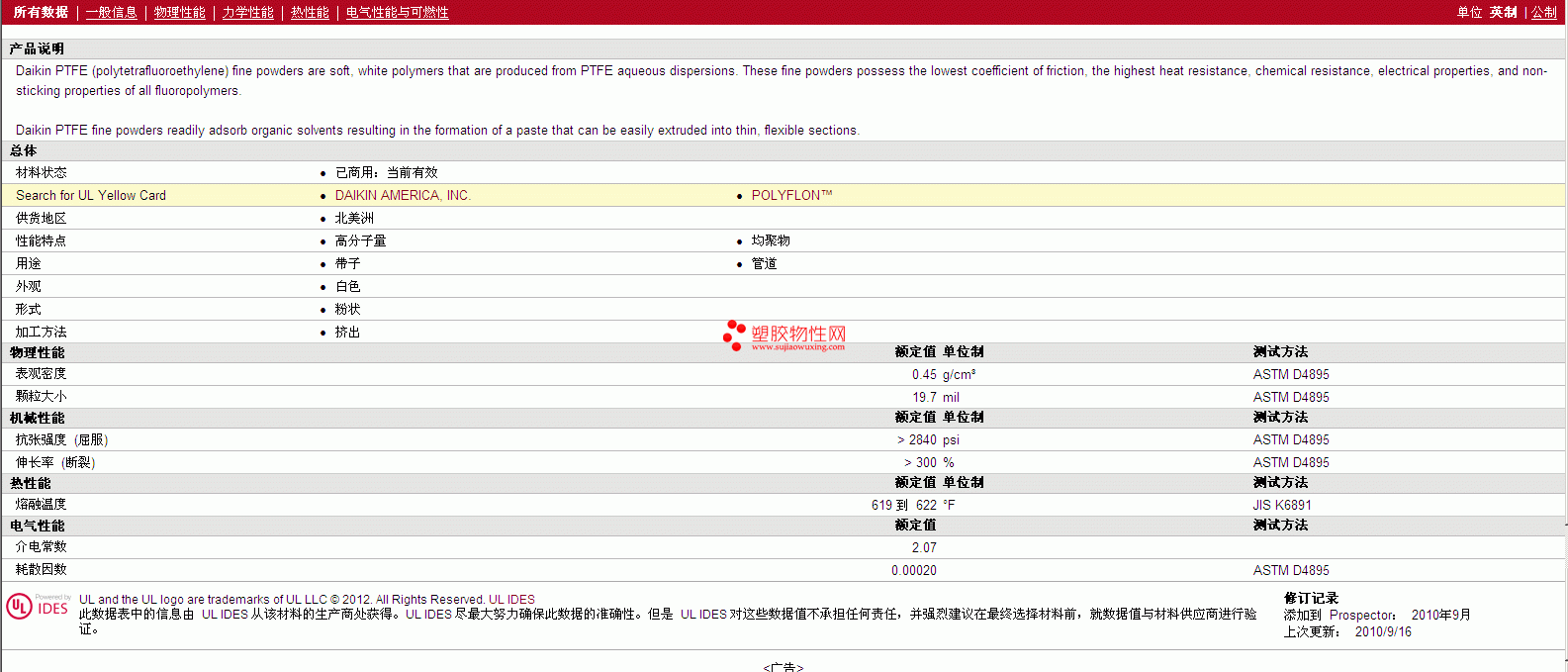Viewport: 1568px width, 672px height.
Task: Click the 管道 usage entry
Action: coord(764,263)
